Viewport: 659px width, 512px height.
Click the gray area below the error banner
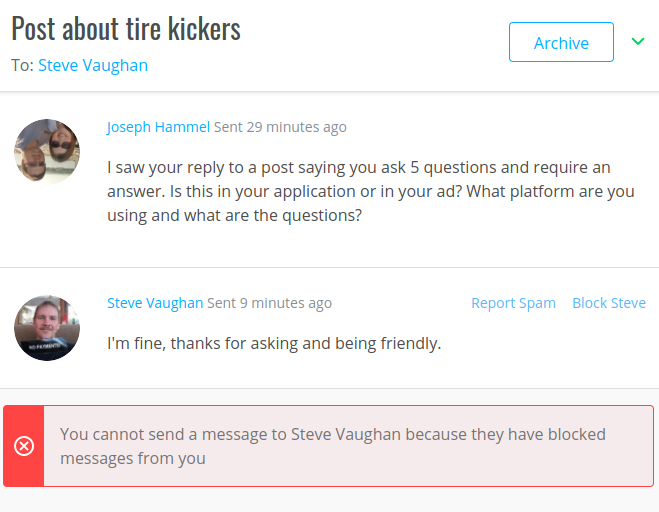click(x=330, y=500)
